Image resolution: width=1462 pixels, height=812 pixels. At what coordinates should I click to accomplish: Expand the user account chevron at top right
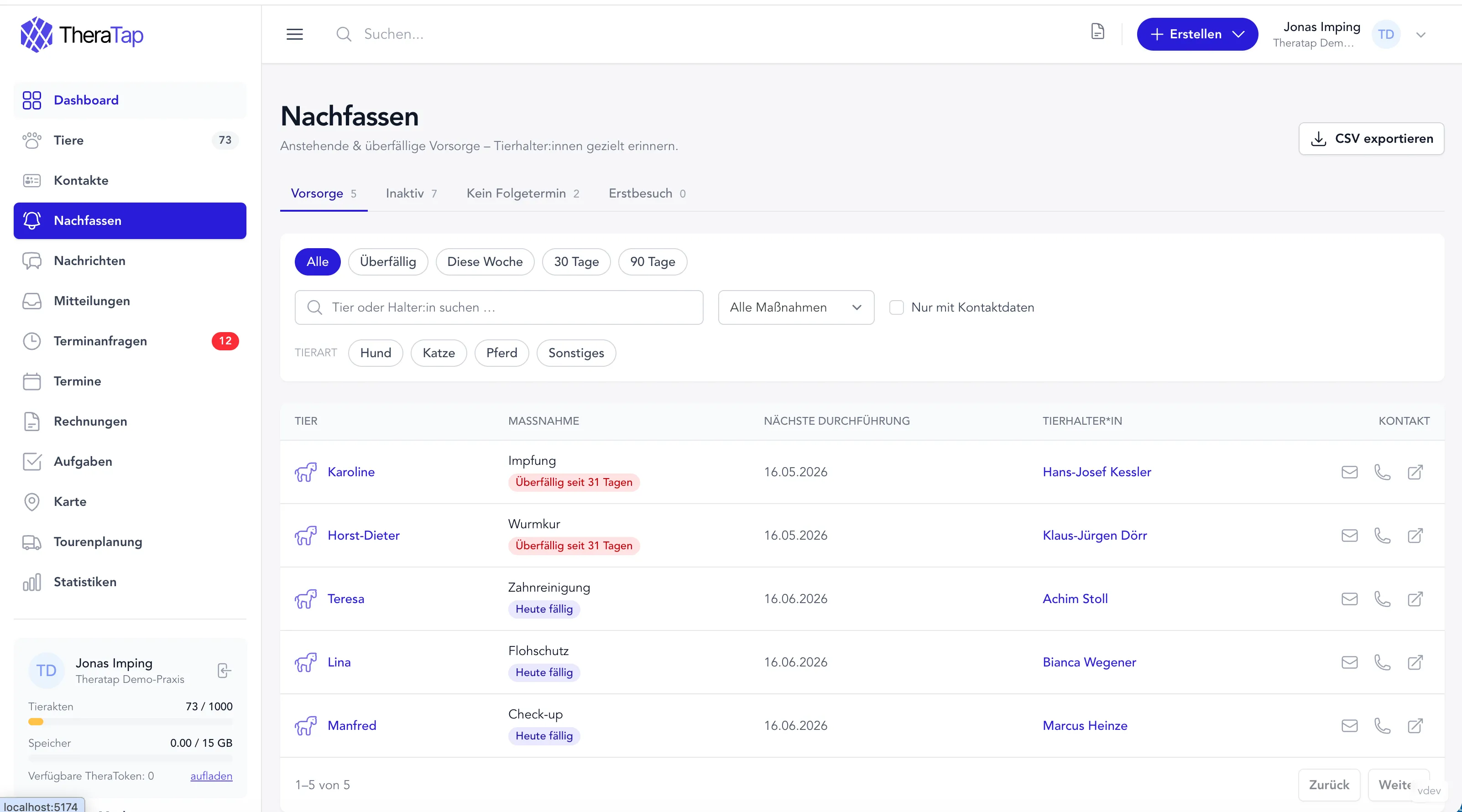[x=1421, y=35]
